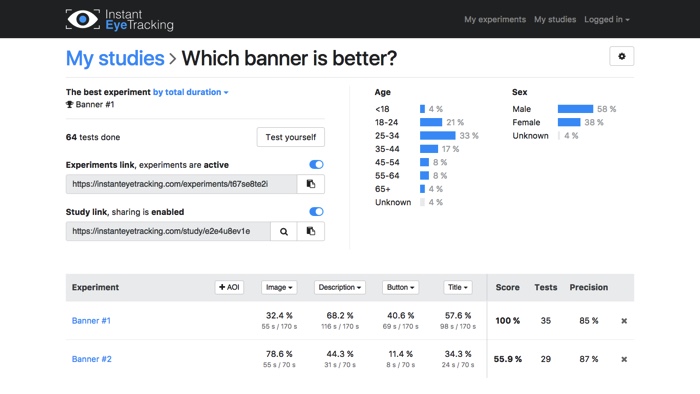Click Banner #2 tests count '29'

pyautogui.click(x=546, y=359)
